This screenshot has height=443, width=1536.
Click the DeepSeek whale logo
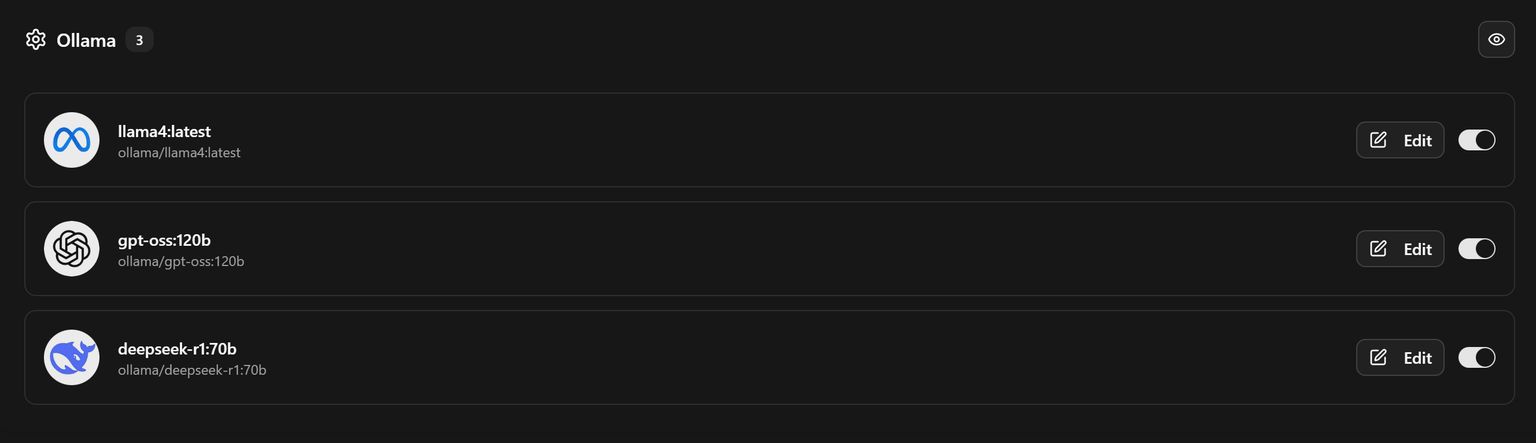[72, 357]
